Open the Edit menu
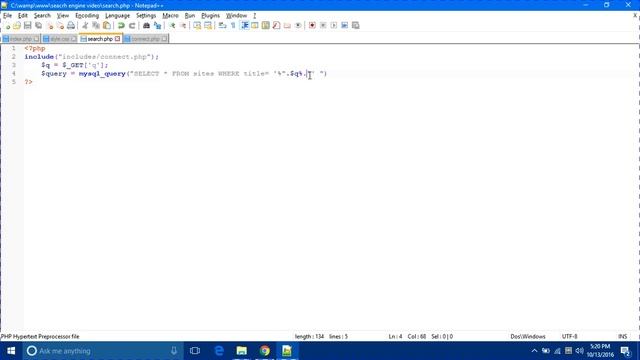 [x=22, y=16]
